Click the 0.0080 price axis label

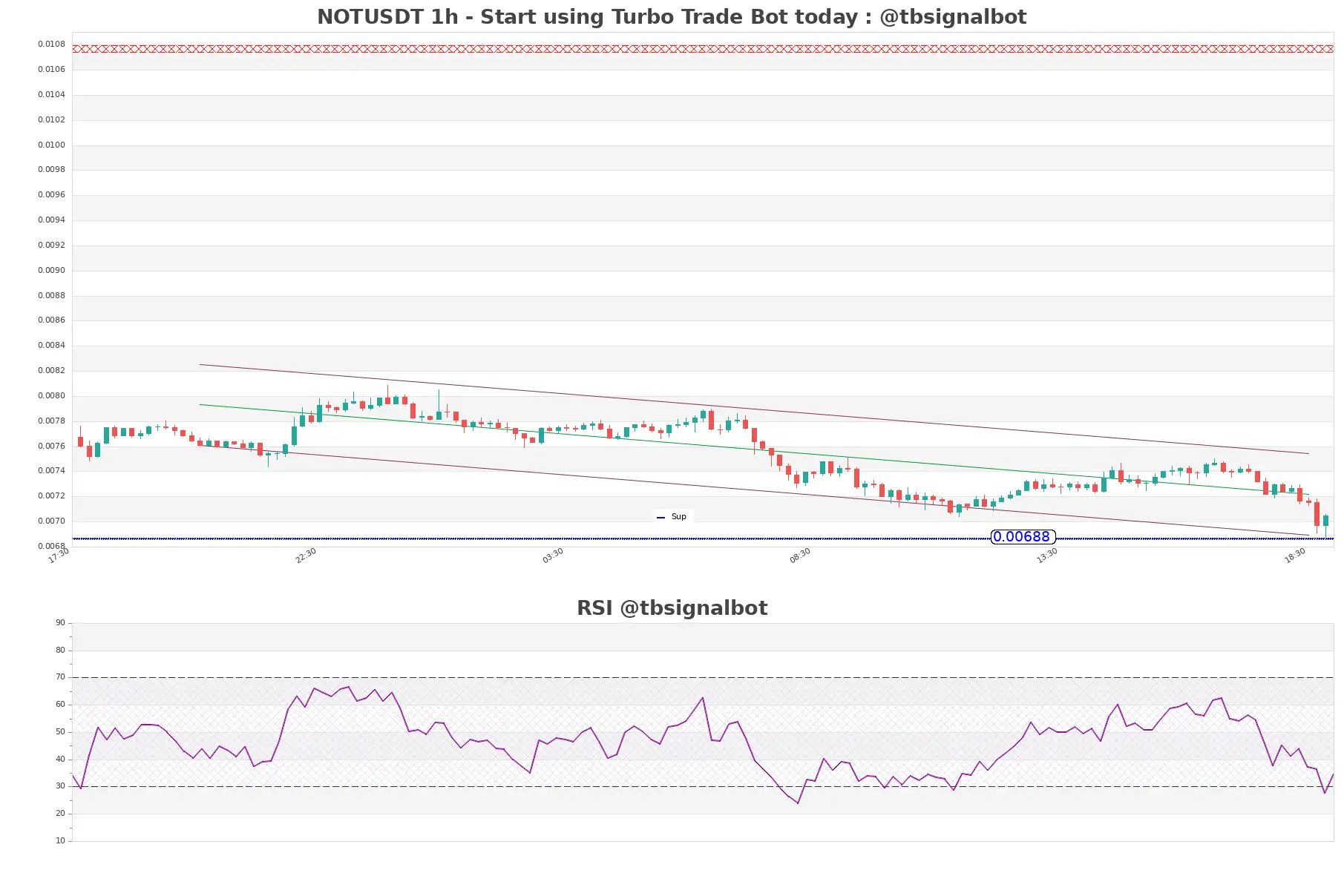51,395
